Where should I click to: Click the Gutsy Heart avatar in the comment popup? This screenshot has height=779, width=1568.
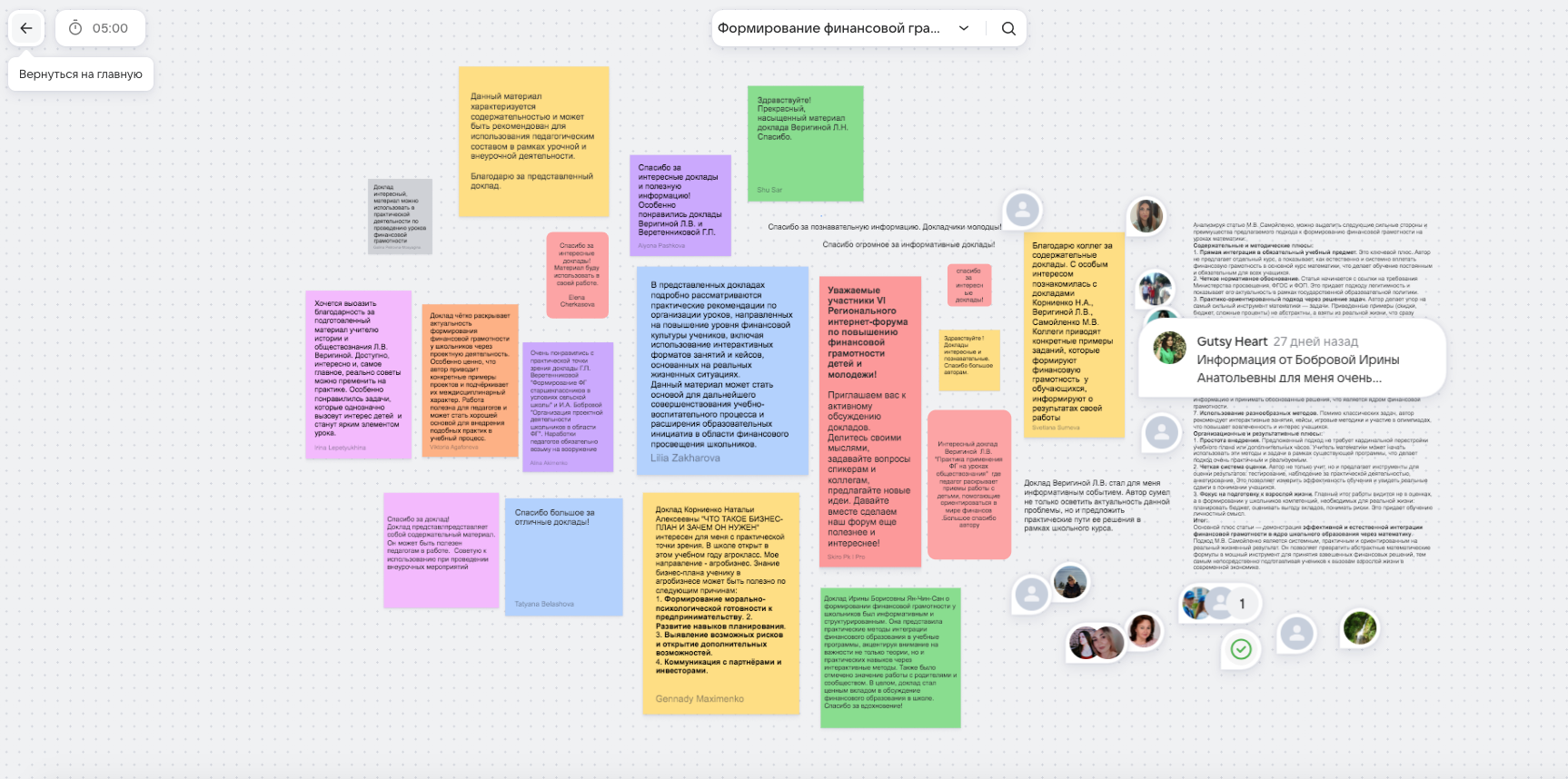coord(1169,348)
